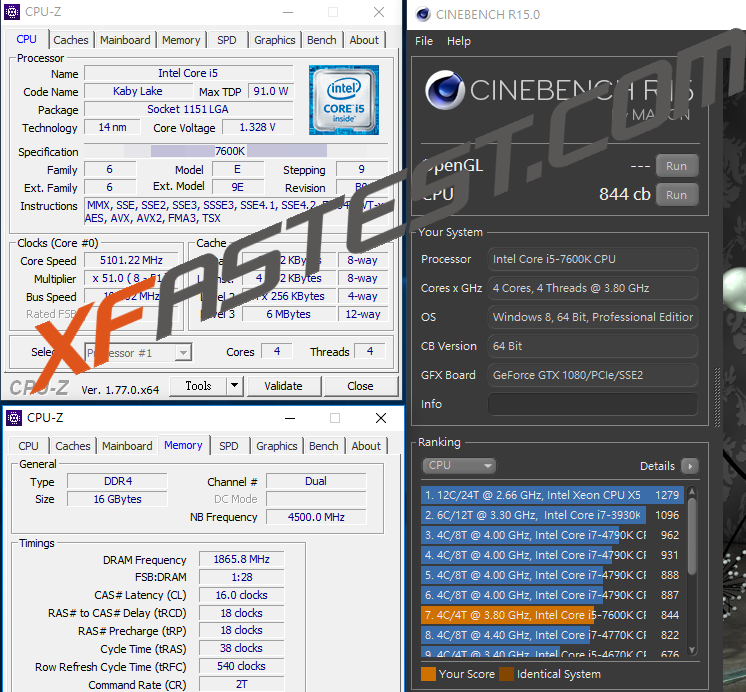The width and height of the screenshot is (746, 692).
Task: Click the Intel Core i5 logo
Action: click(x=344, y=100)
